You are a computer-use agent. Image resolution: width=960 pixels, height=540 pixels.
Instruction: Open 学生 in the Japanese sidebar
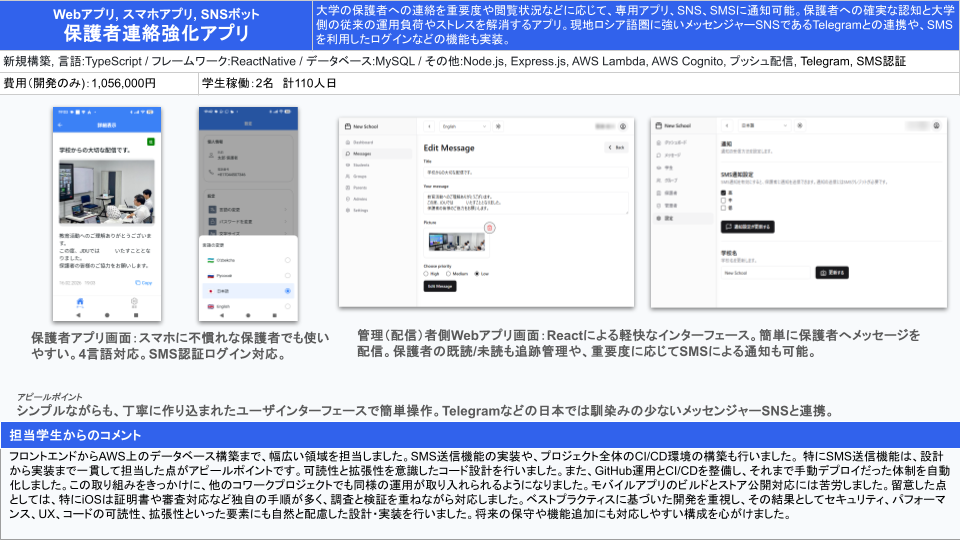pos(666,168)
